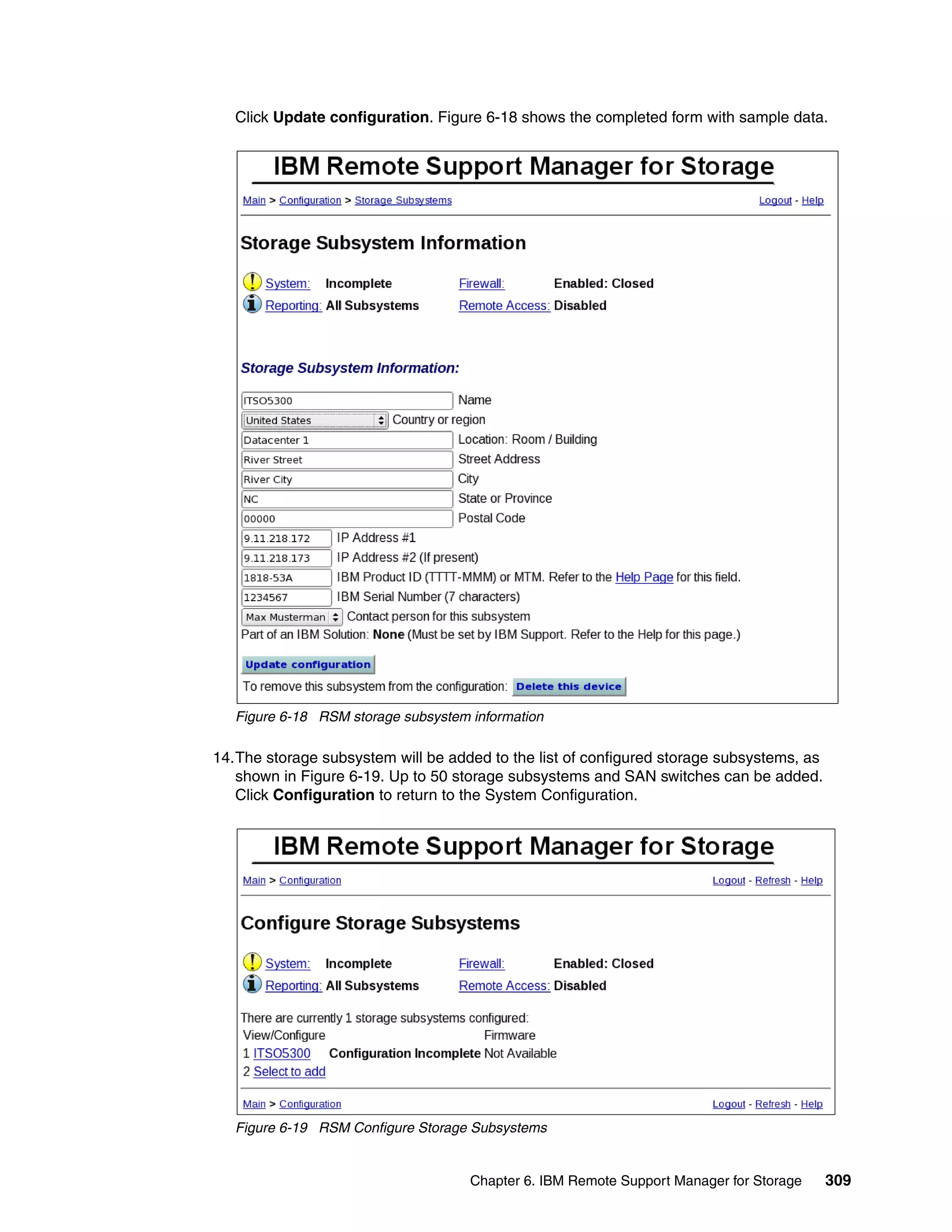Click the Location field with Datacenter 1

coord(347,440)
